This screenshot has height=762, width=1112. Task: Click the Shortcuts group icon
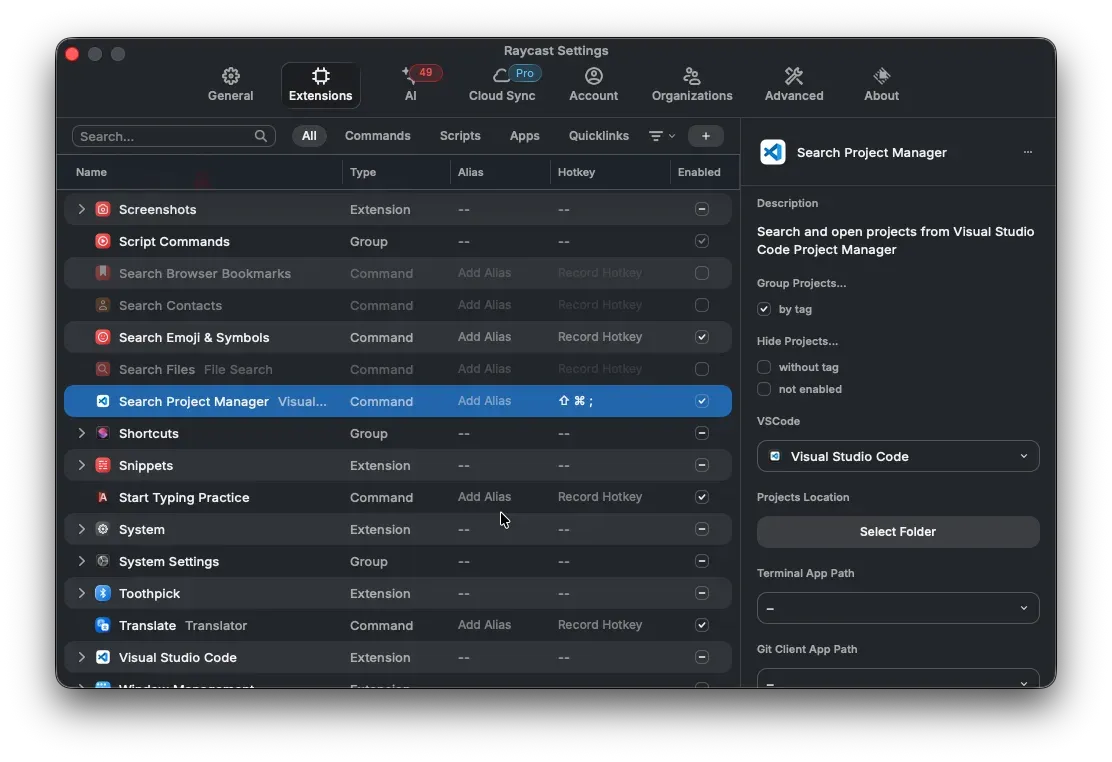point(103,433)
